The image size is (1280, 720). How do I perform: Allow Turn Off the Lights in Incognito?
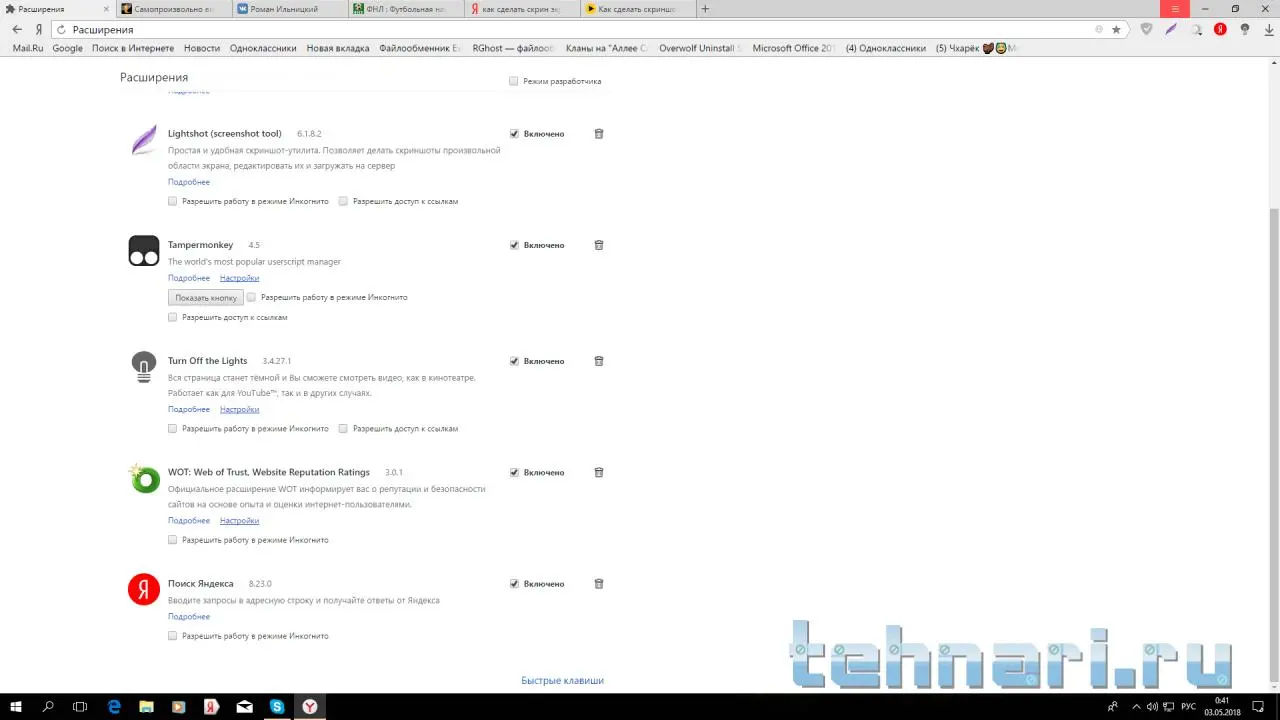click(x=173, y=428)
